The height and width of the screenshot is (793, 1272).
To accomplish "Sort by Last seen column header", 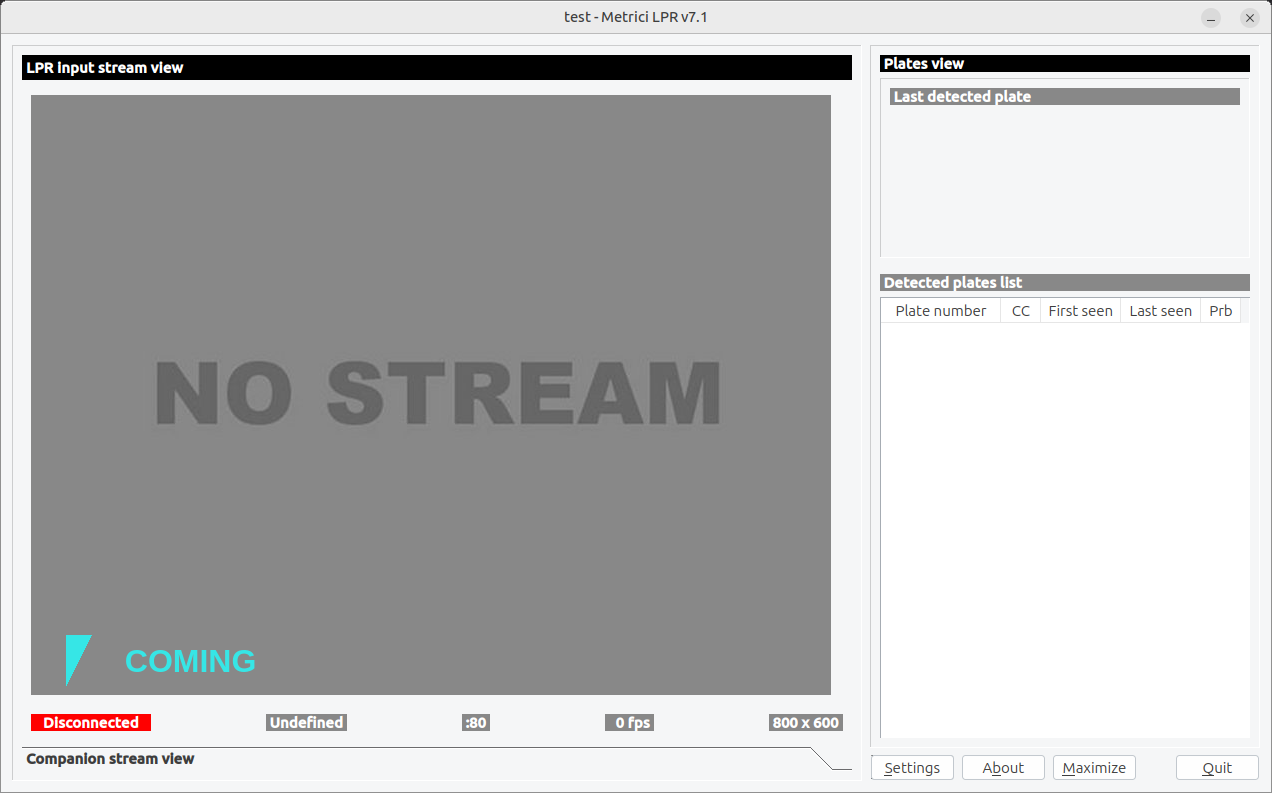I will 1161,310.
